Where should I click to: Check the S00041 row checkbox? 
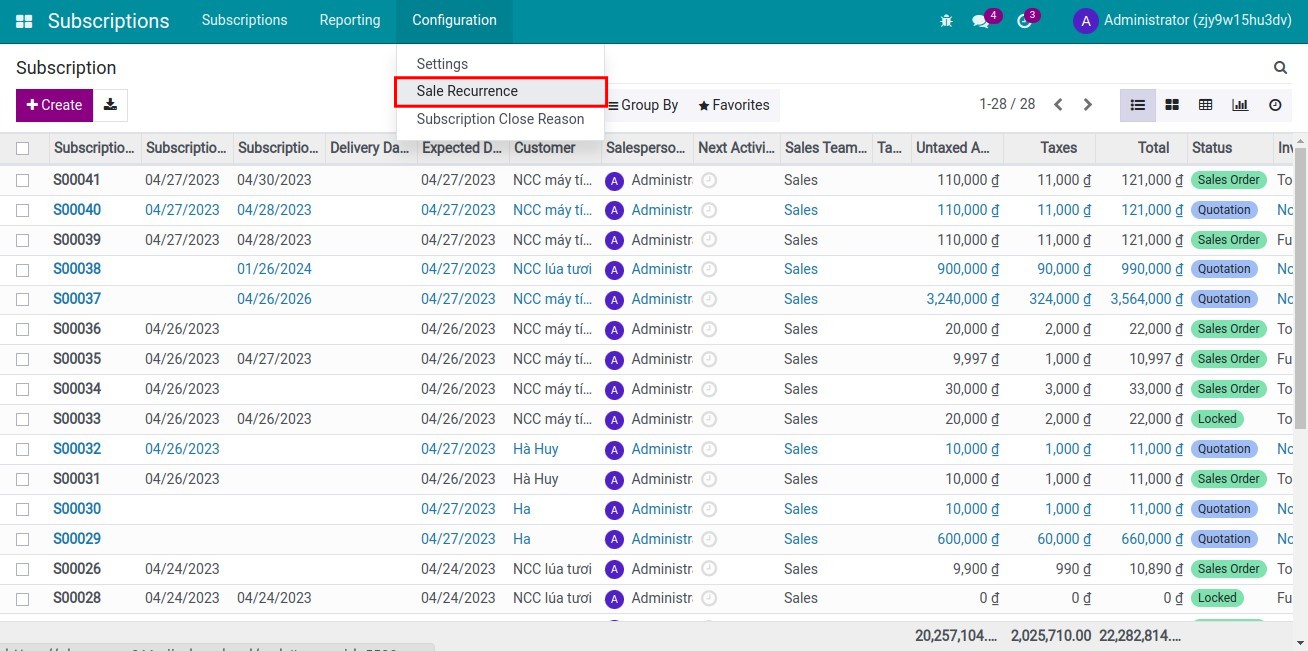click(x=23, y=180)
